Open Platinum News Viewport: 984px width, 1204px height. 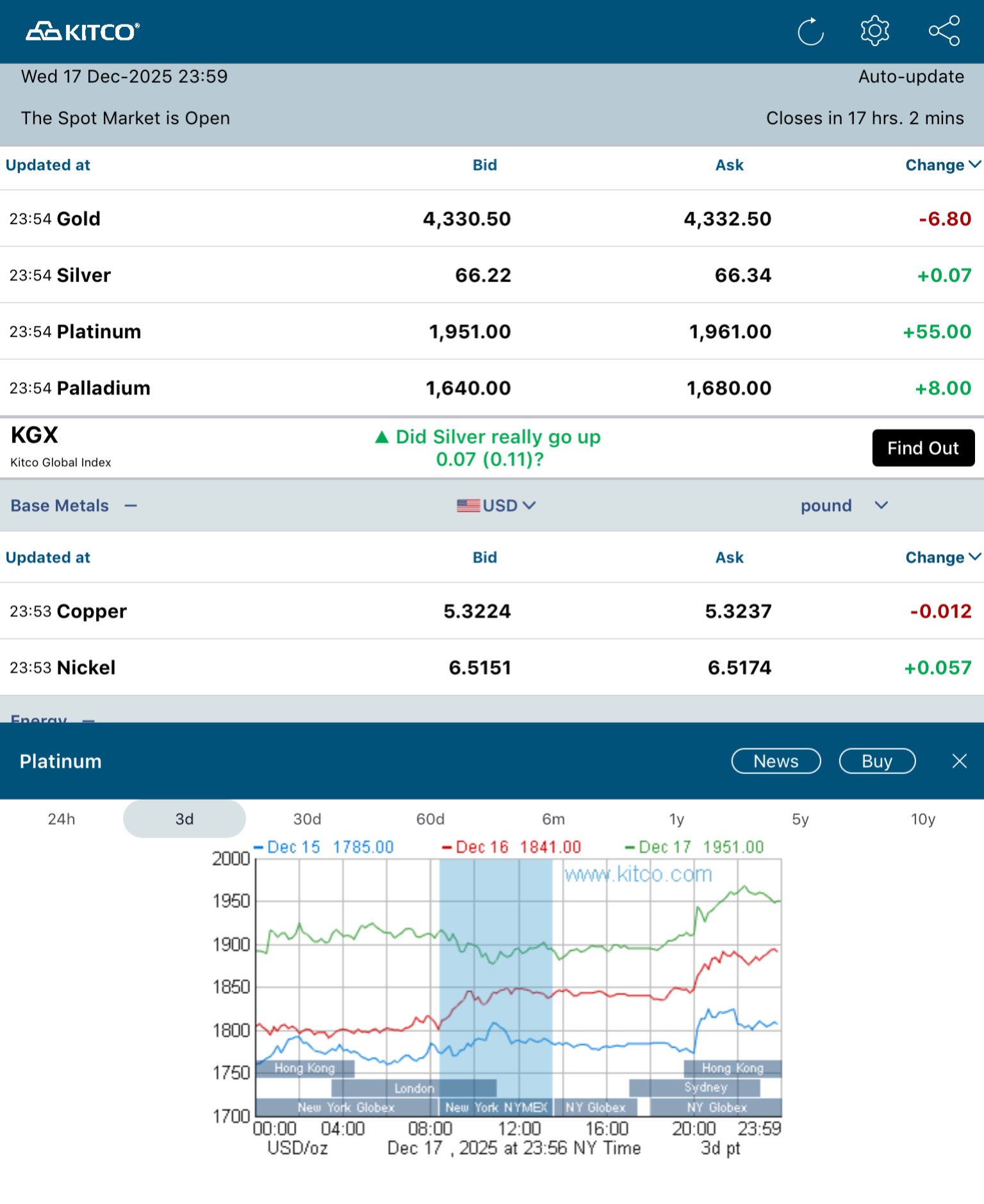(776, 761)
